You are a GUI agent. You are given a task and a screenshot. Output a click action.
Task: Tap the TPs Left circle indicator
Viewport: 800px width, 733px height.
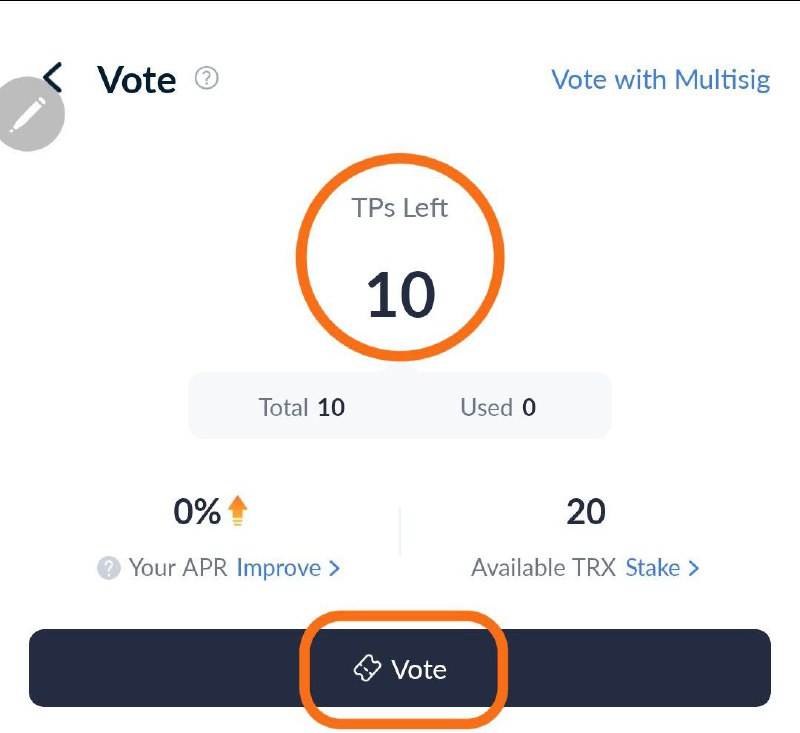(400, 257)
